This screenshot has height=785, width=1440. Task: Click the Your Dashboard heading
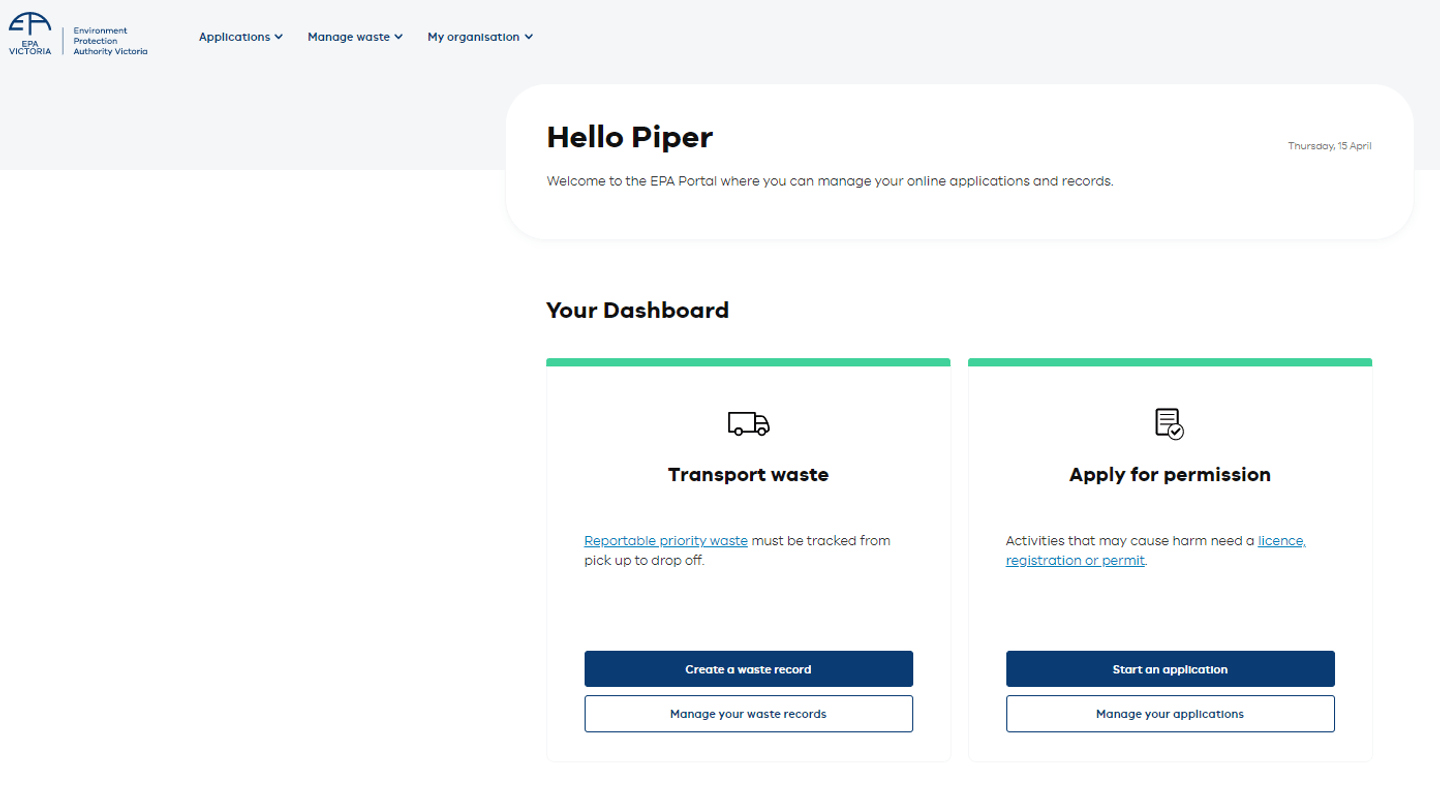[637, 310]
